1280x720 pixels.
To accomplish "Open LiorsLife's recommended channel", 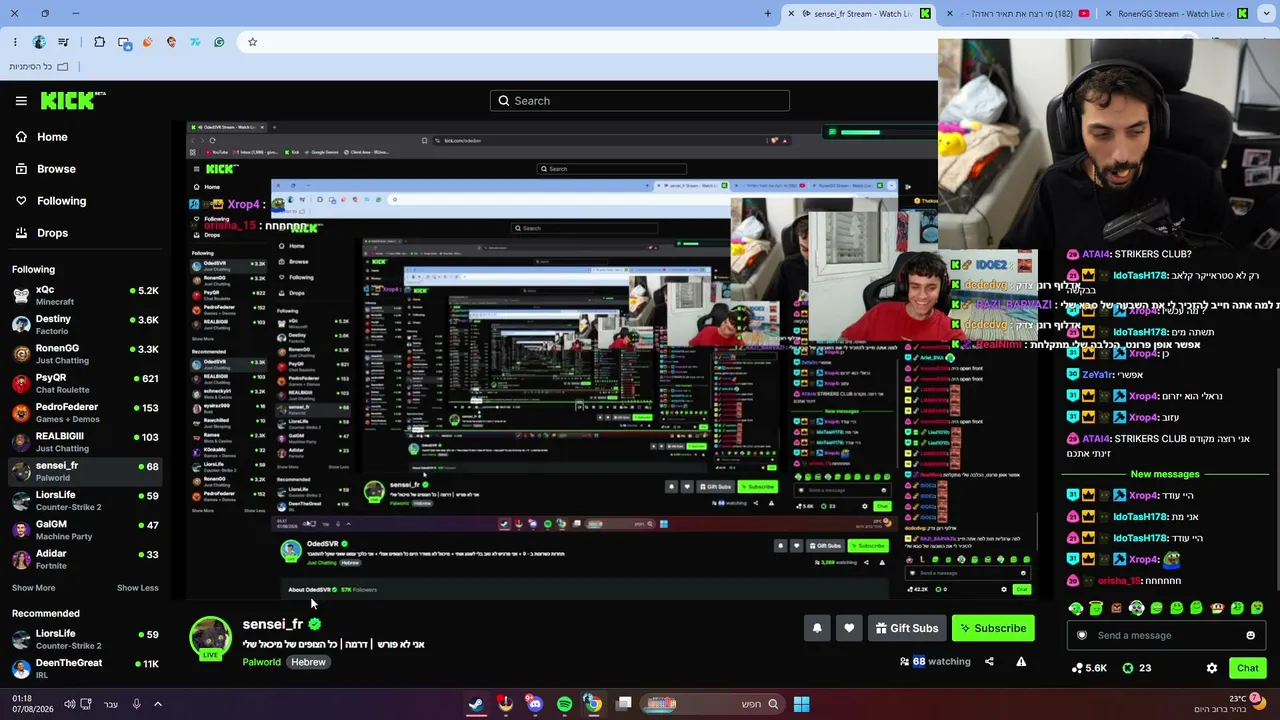I will pos(85,639).
